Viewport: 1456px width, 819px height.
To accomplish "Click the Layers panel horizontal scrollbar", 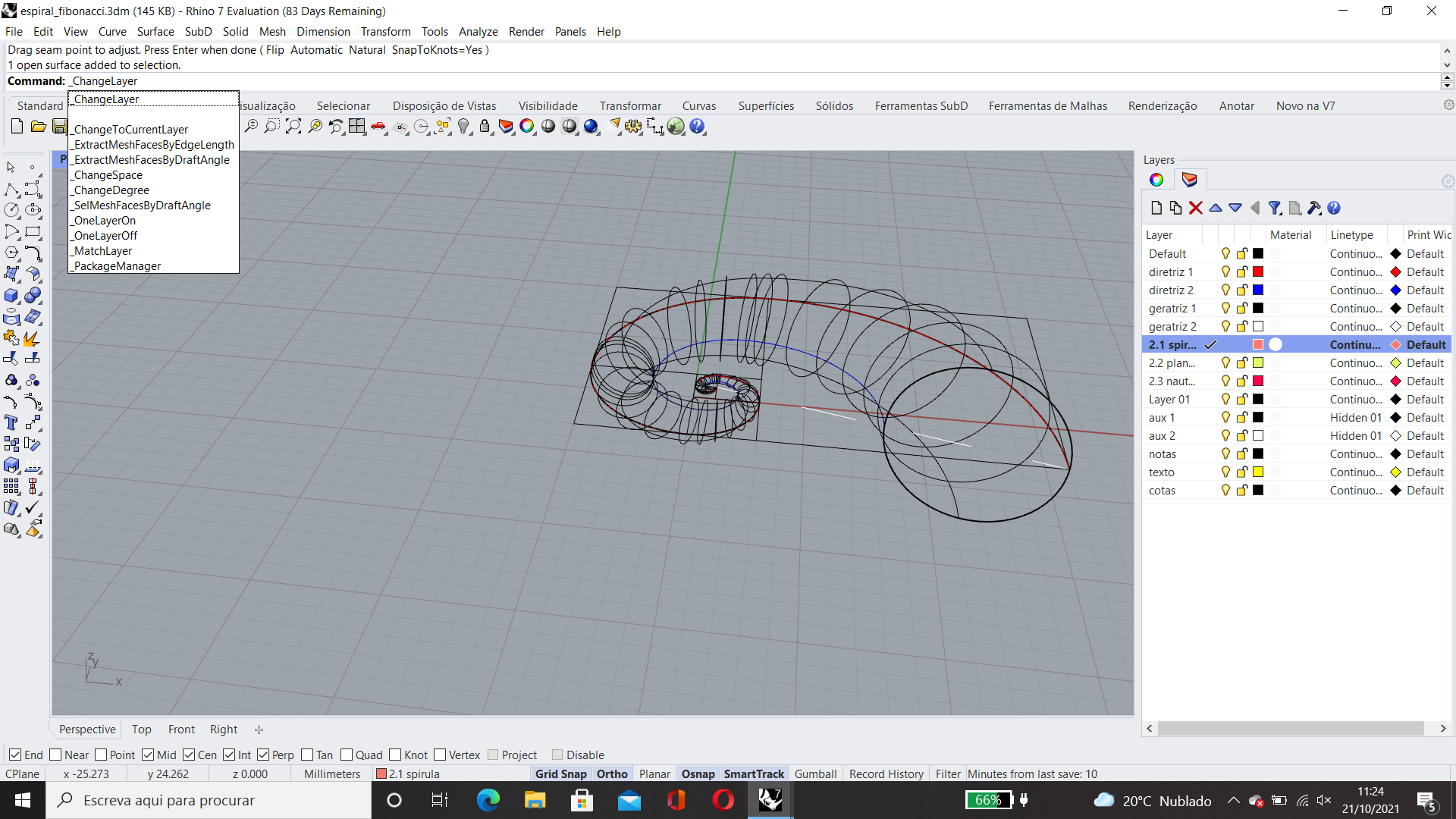I will (x=1291, y=728).
